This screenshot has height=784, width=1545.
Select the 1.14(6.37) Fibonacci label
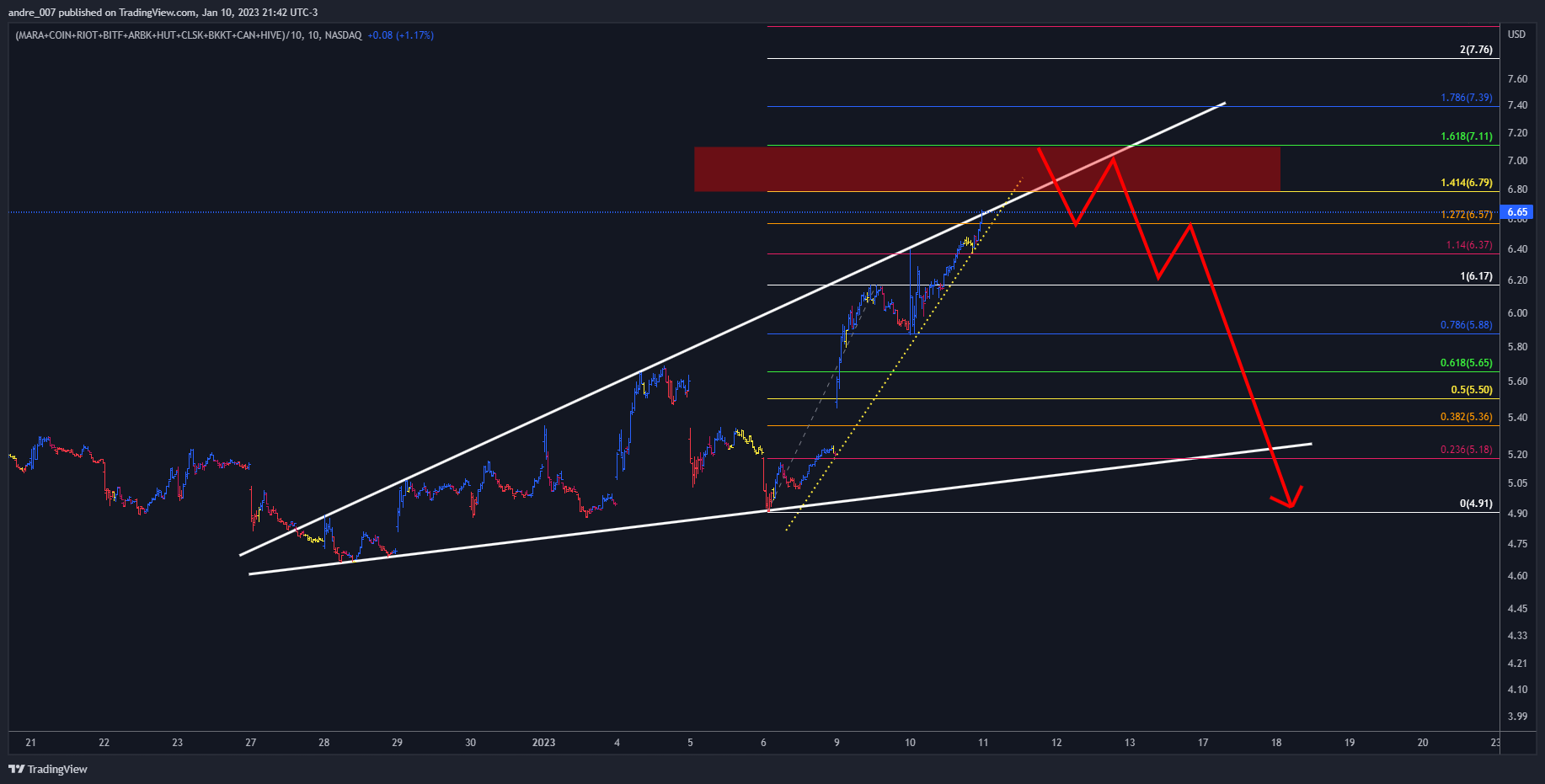tap(1469, 245)
